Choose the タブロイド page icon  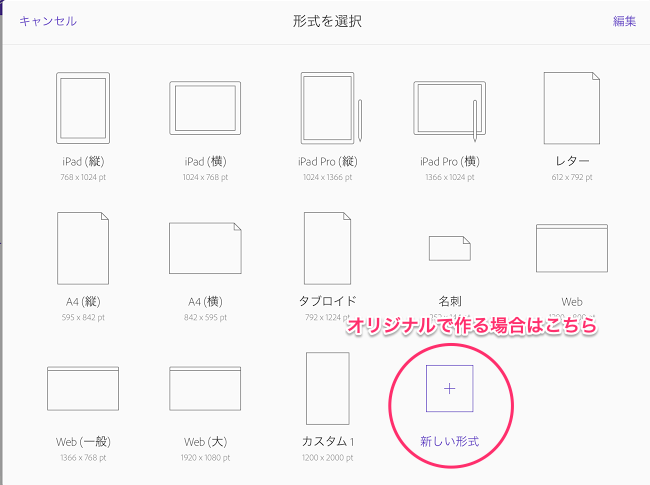point(327,248)
